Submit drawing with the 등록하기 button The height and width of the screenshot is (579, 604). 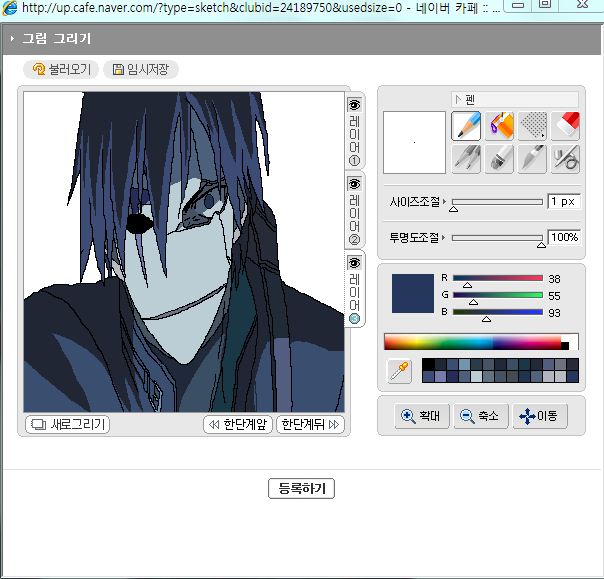(x=301, y=488)
